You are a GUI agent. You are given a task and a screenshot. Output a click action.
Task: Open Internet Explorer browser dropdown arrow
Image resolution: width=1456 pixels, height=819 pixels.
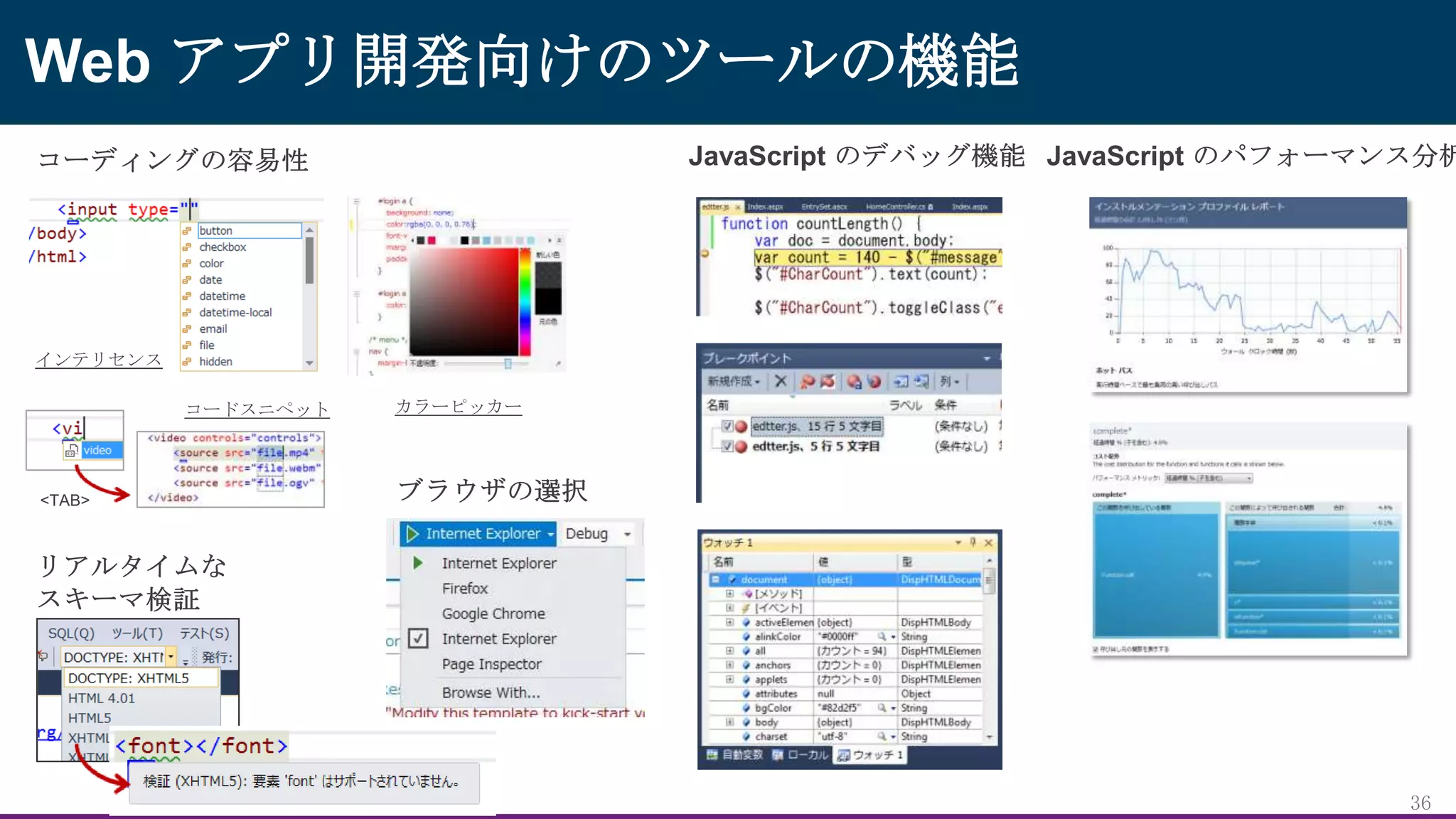pos(550,534)
